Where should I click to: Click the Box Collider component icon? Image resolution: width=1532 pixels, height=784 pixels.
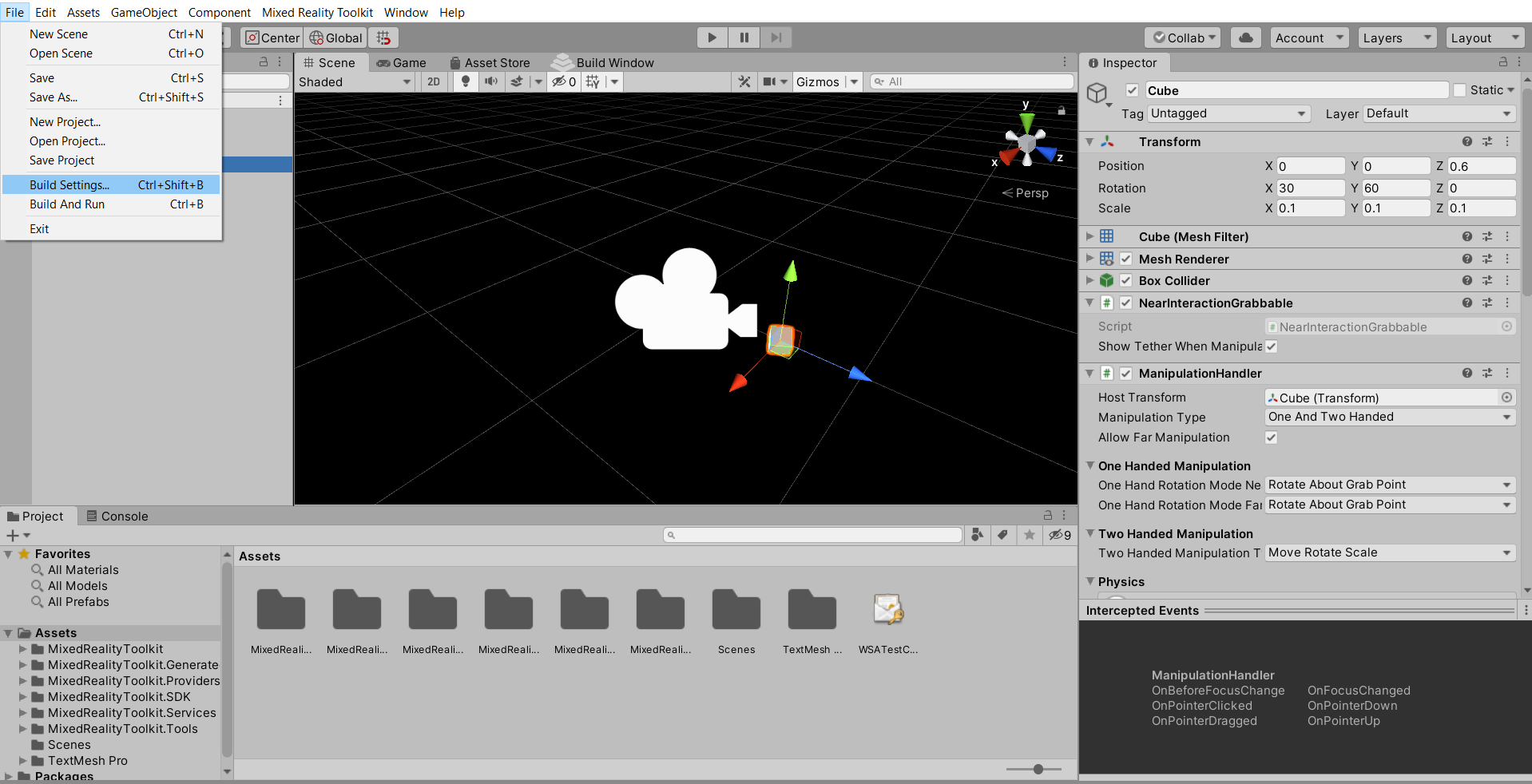1106,280
